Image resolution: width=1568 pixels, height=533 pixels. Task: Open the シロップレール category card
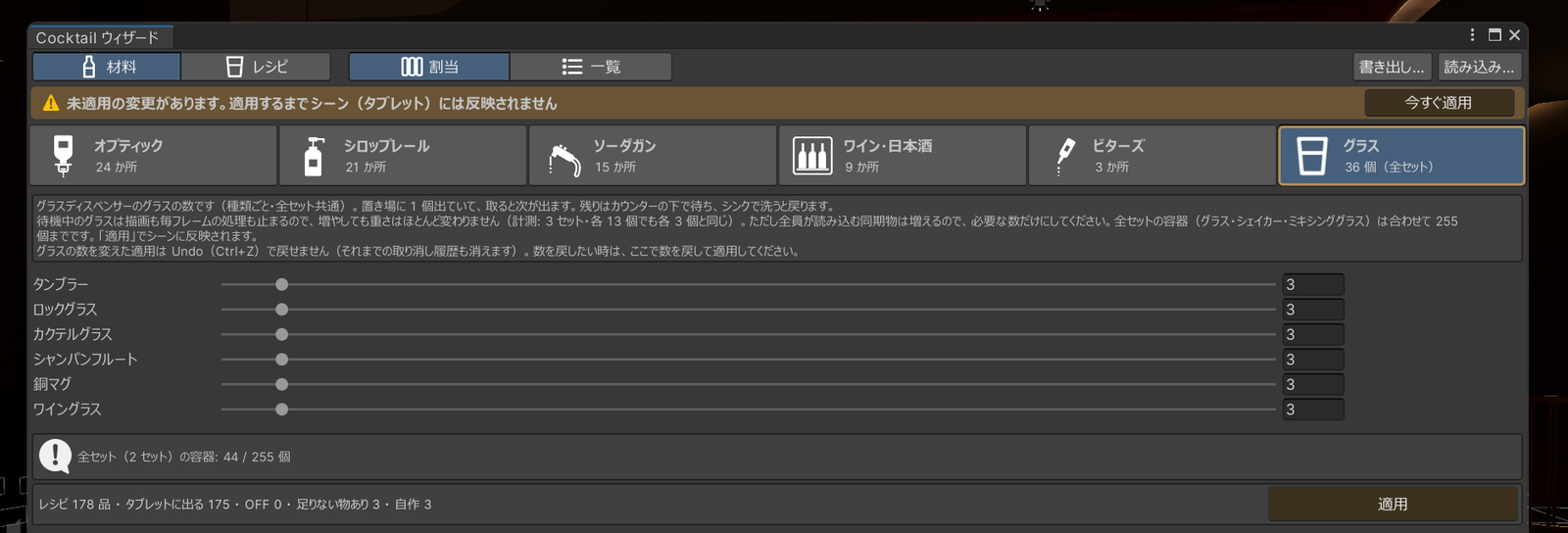[403, 156]
